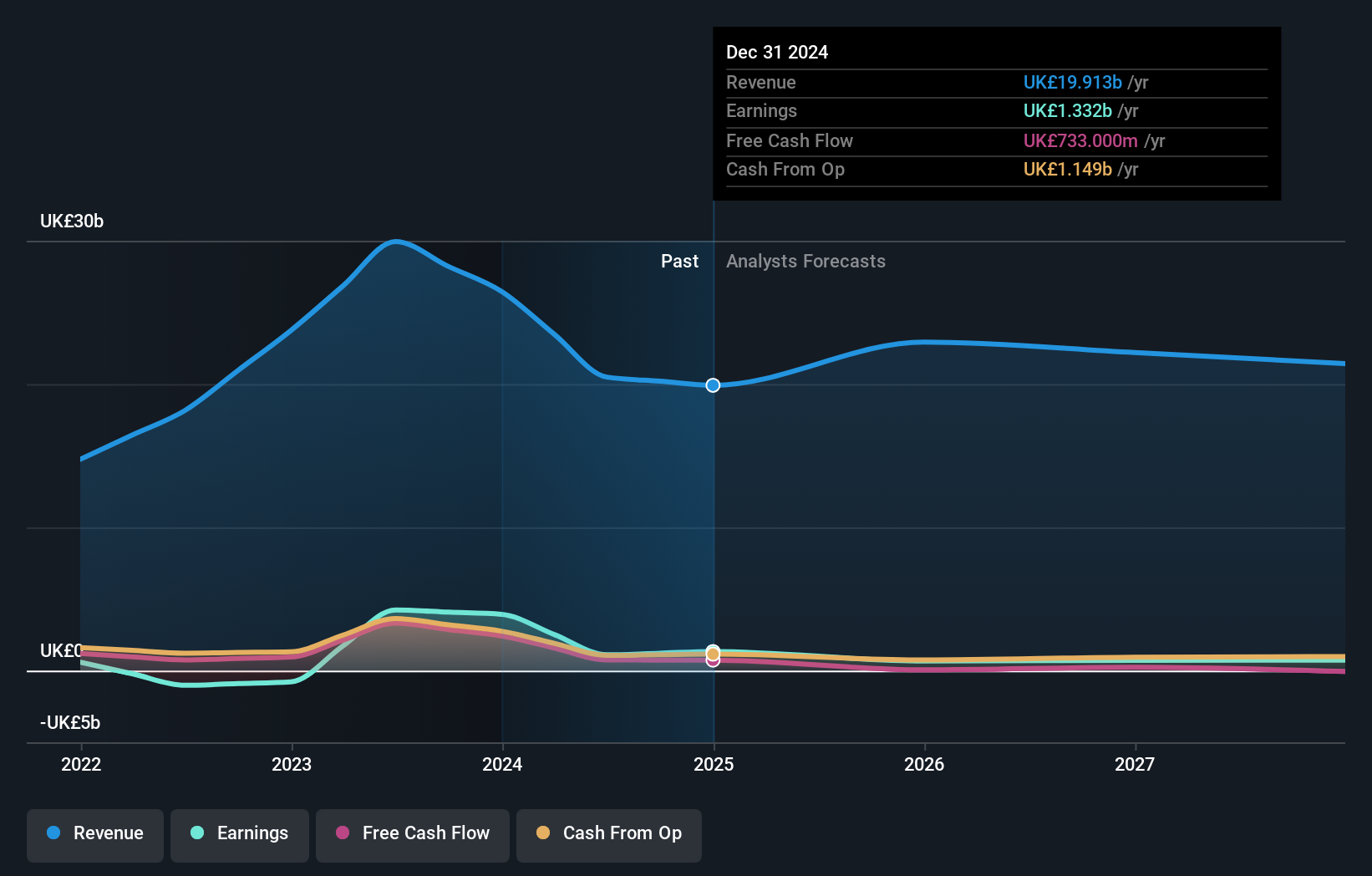This screenshot has height=876, width=1372.
Task: Toggle the Revenue legend button
Action: click(95, 835)
